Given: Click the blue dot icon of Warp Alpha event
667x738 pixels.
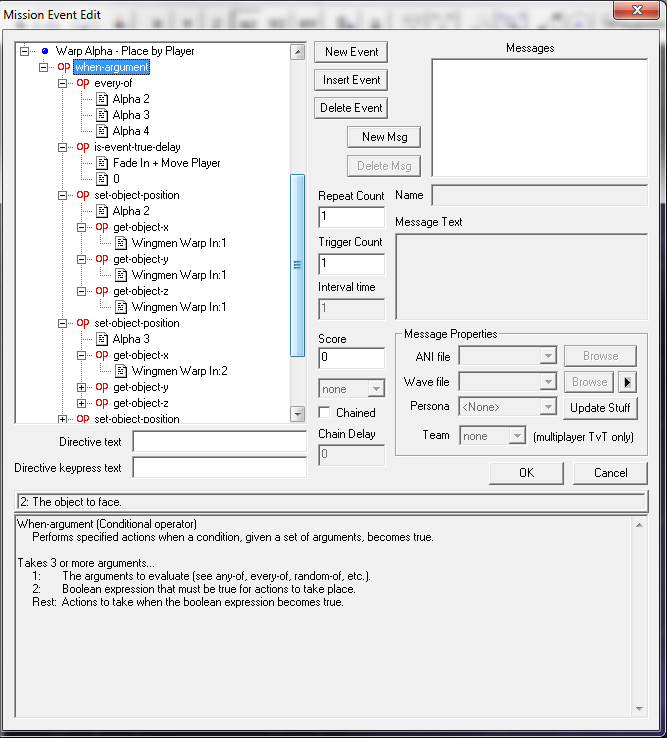Looking at the screenshot, I should [45, 51].
